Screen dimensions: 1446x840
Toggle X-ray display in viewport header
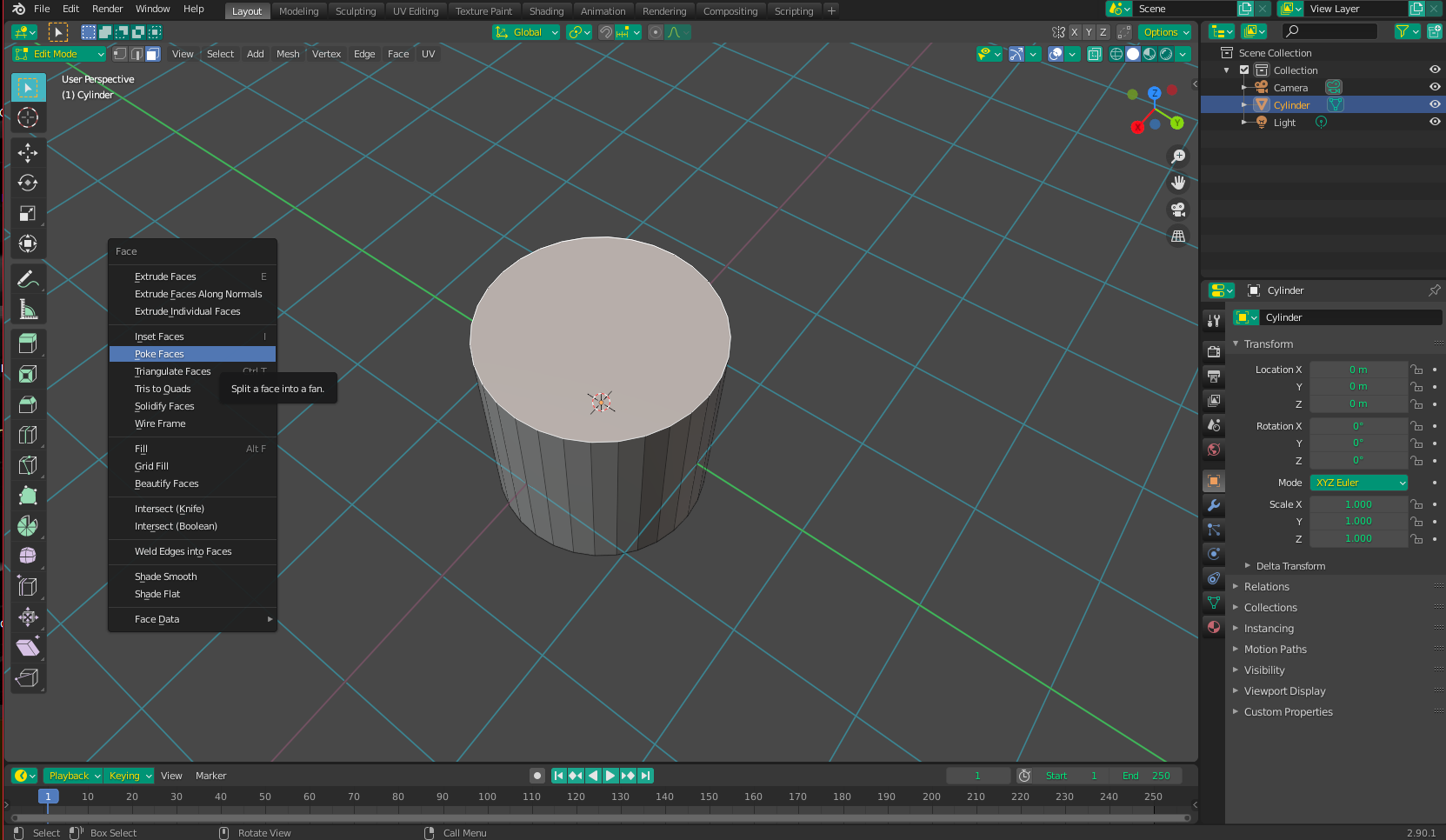(x=1094, y=54)
